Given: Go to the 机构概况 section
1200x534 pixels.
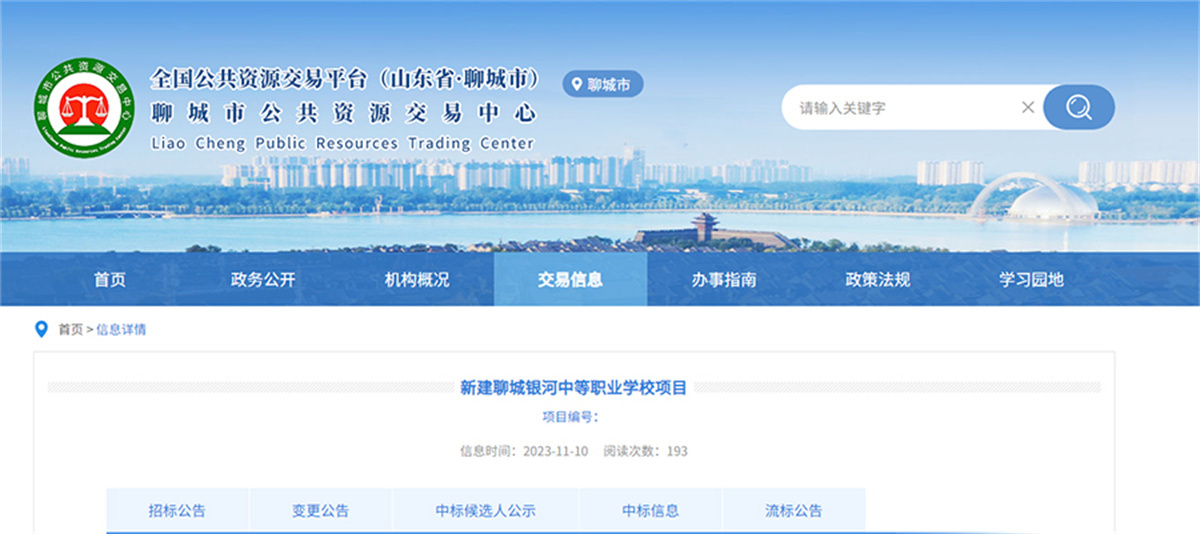Looking at the screenshot, I should pyautogui.click(x=417, y=280).
